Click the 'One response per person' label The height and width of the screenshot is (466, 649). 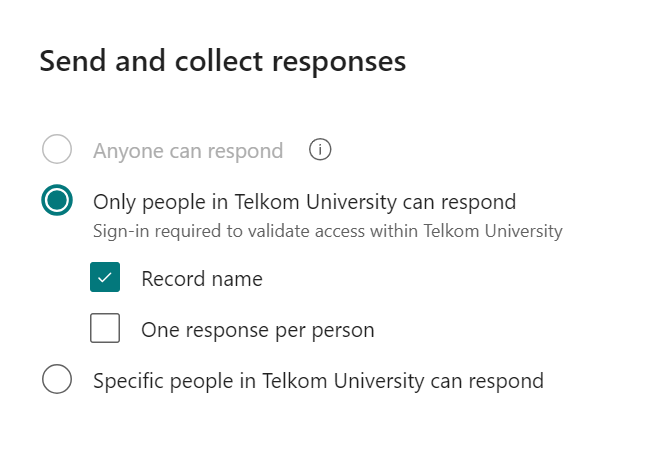(x=258, y=329)
